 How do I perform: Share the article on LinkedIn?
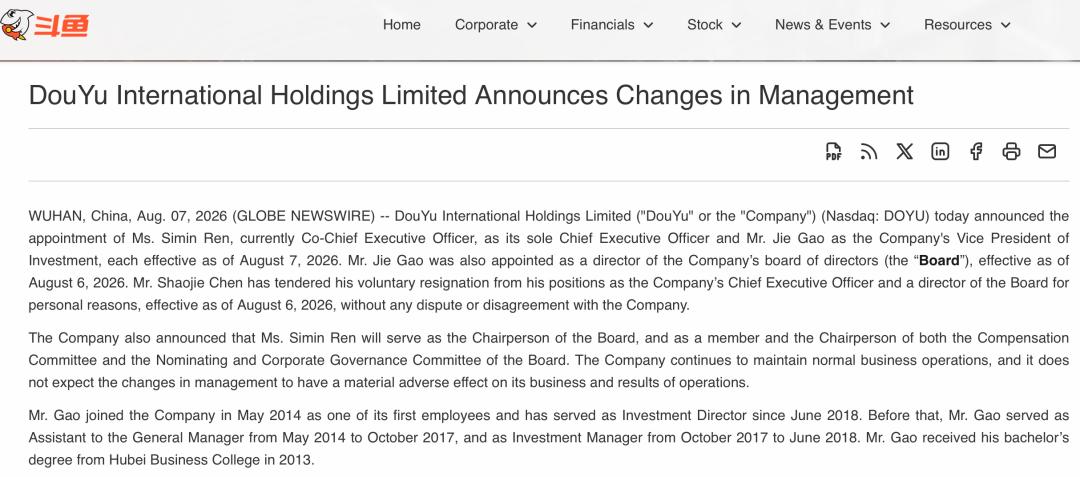pos(940,151)
